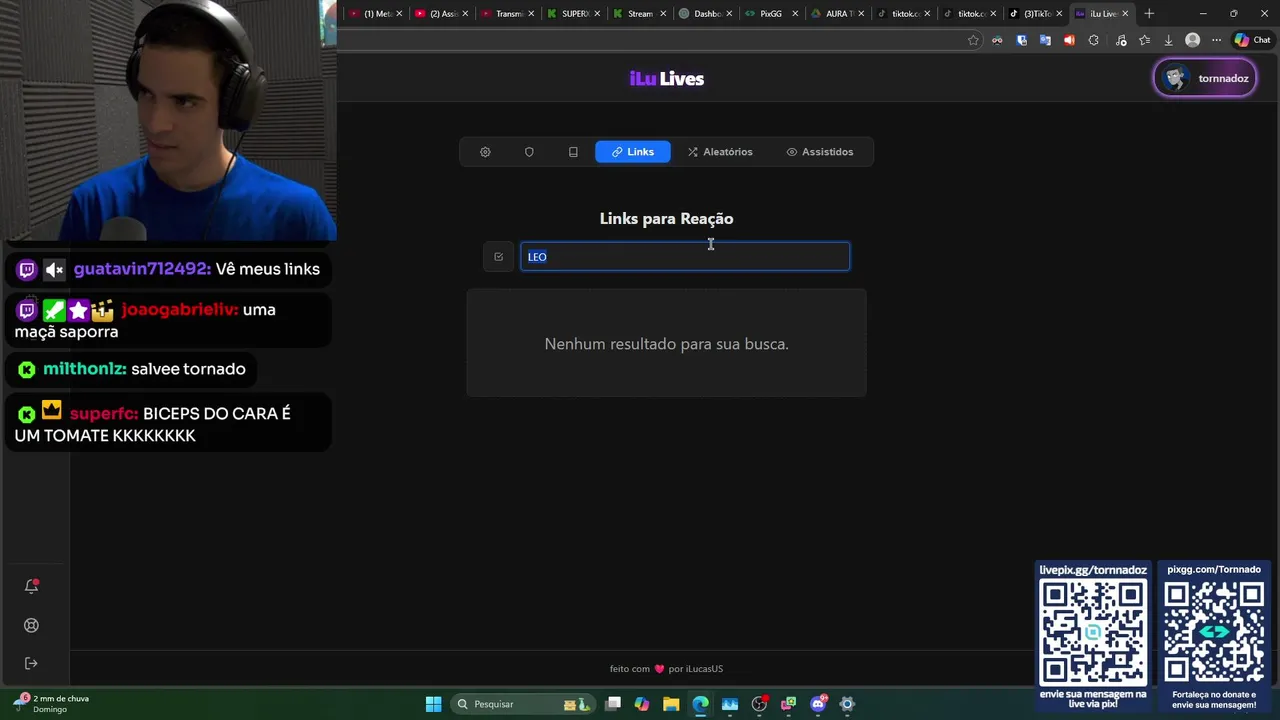Click the iLucasUS footer link
The width and height of the screenshot is (1280, 720).
[704, 669]
